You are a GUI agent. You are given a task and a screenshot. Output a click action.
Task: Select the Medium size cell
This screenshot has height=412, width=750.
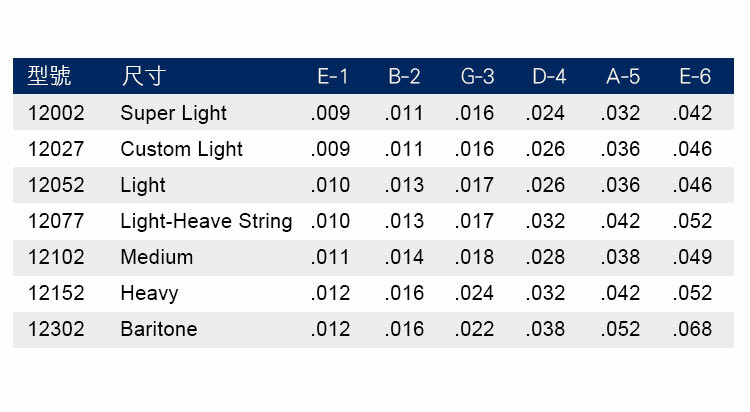coord(156,257)
